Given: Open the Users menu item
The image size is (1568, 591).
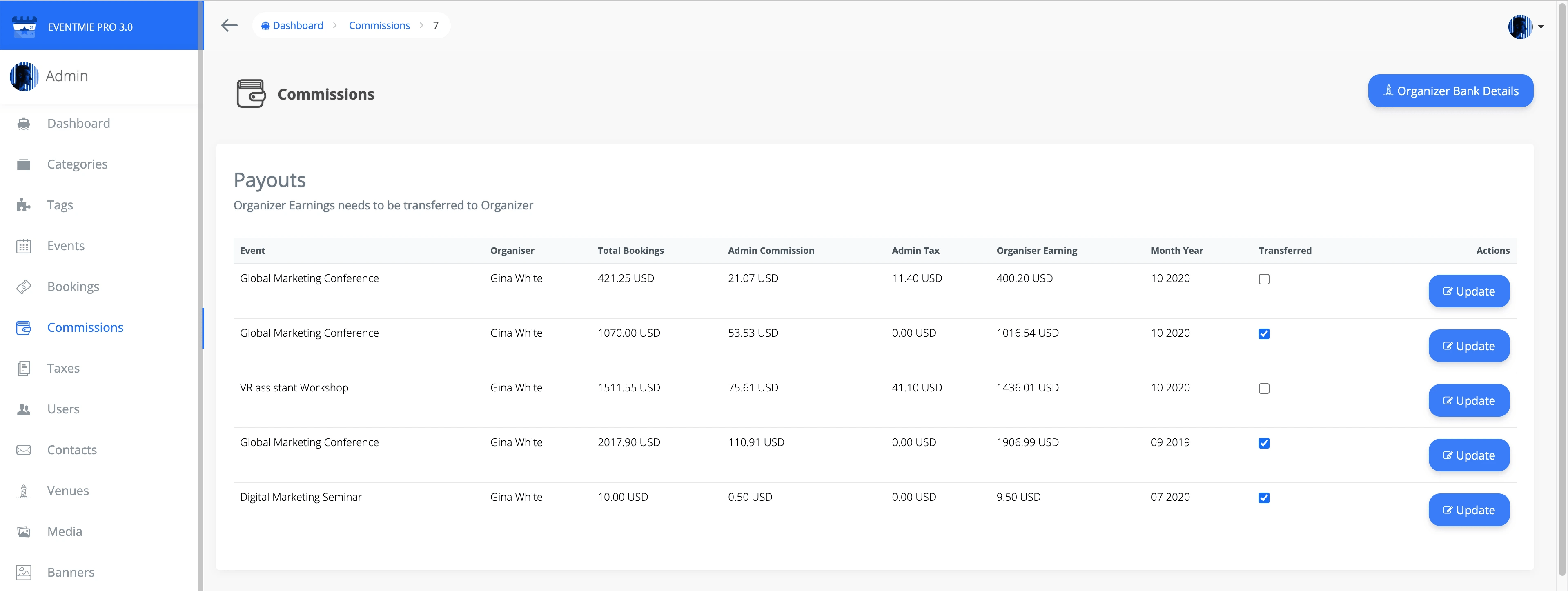Looking at the screenshot, I should click(x=63, y=409).
